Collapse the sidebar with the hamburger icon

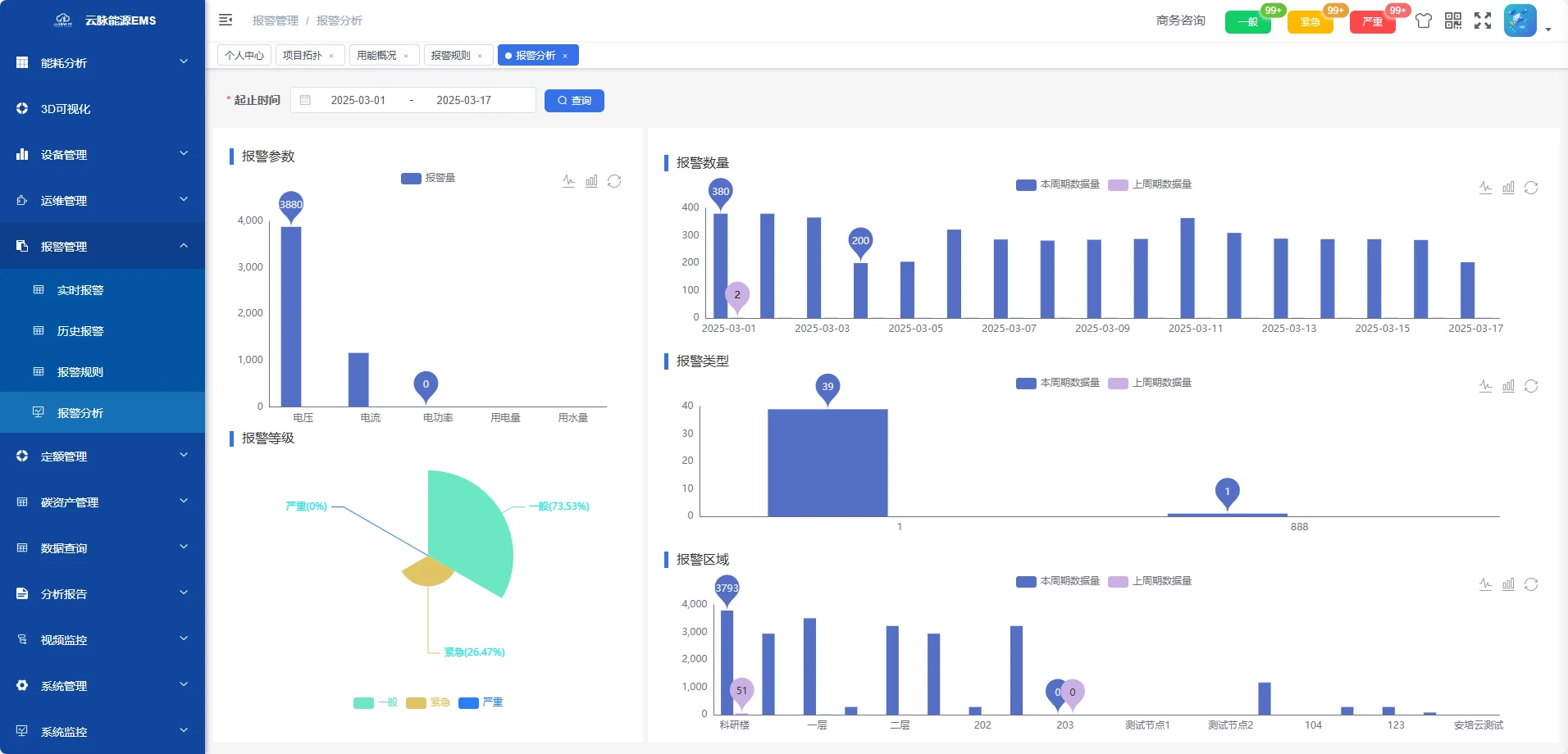pyautogui.click(x=226, y=20)
